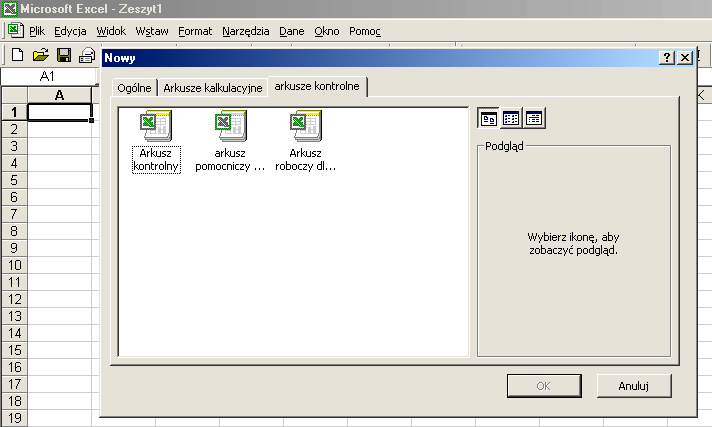Select row 8 header

15,231
